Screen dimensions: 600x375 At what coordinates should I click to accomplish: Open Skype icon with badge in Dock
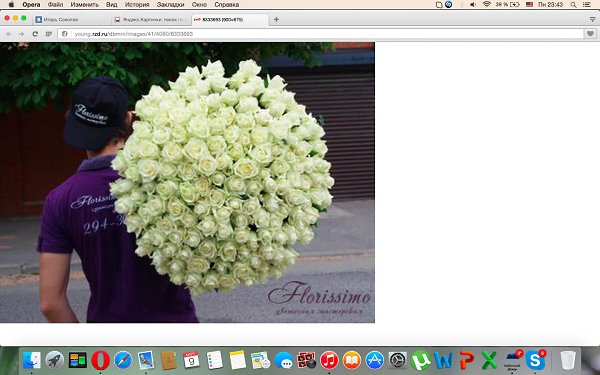(535, 360)
